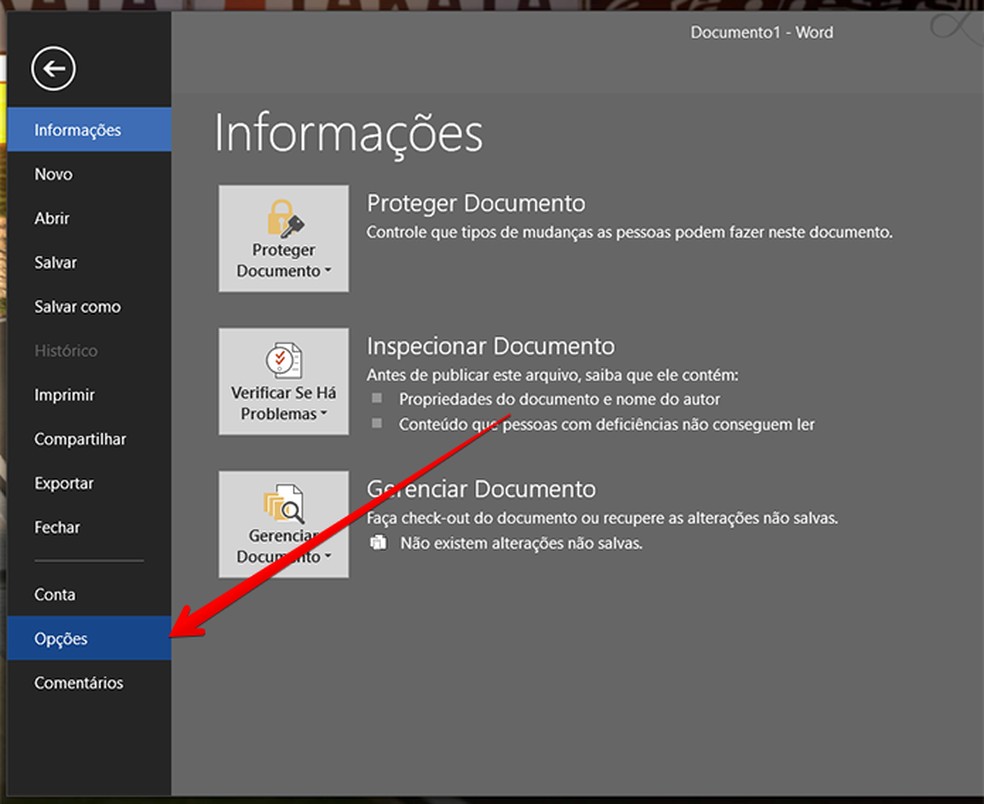The width and height of the screenshot is (984, 804).
Task: Click the unsaved changes document icon
Action: pos(379,544)
